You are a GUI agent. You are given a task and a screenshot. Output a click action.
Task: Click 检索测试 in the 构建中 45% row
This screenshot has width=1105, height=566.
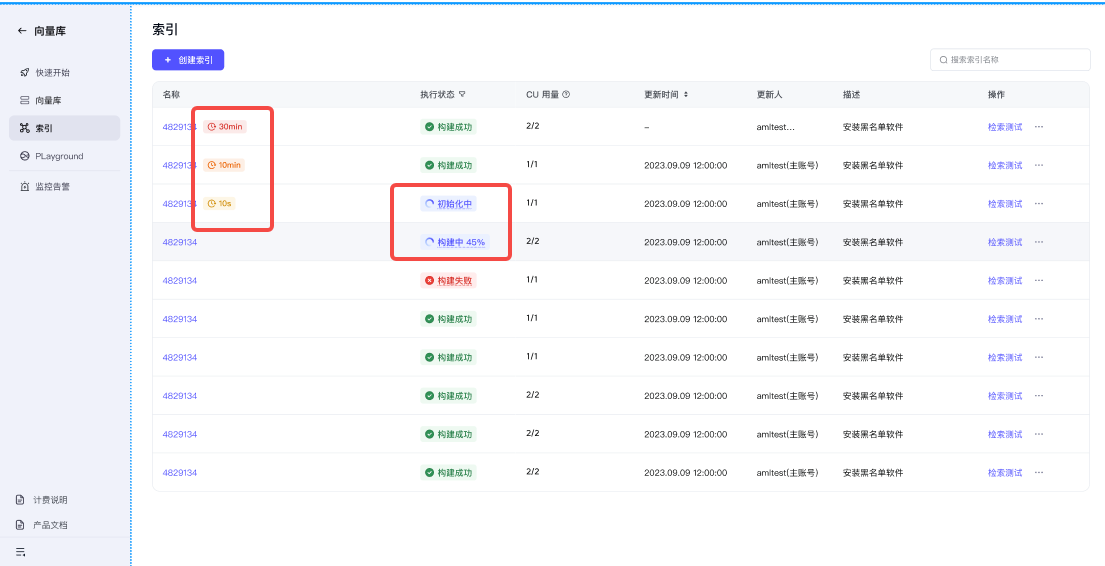pyautogui.click(x=1005, y=242)
